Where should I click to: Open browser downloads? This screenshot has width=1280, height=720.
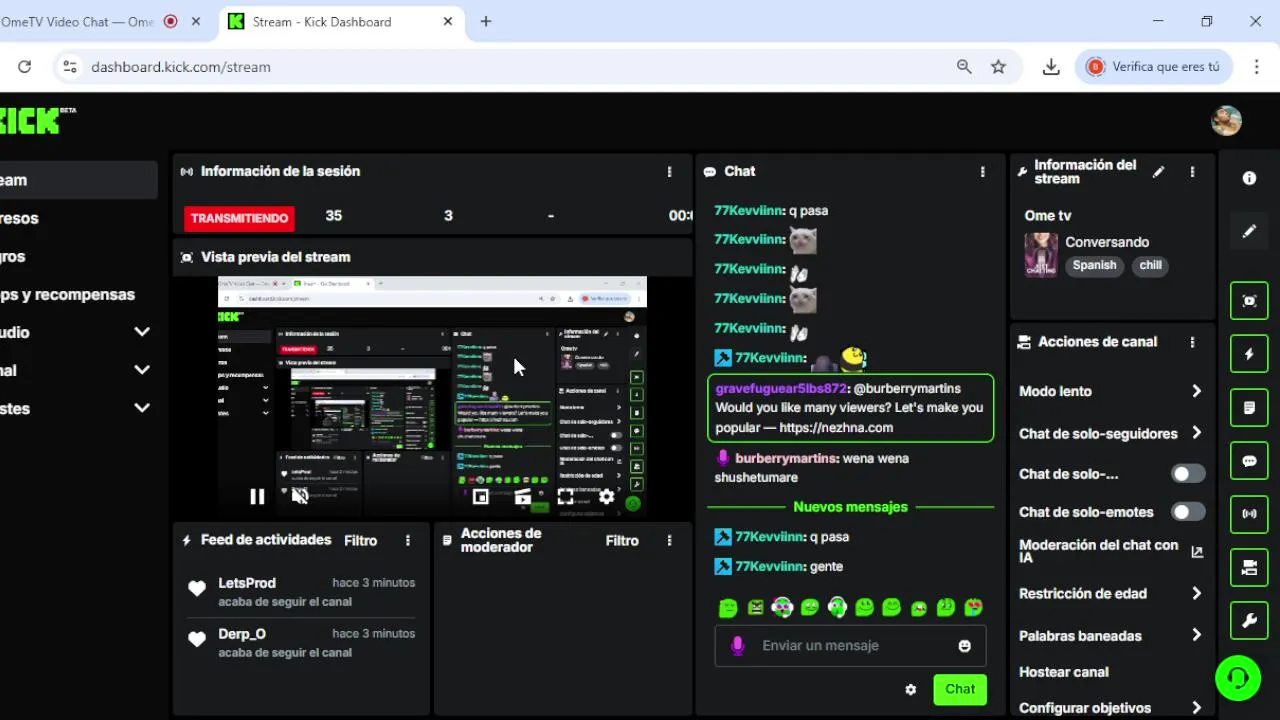[x=1051, y=67]
